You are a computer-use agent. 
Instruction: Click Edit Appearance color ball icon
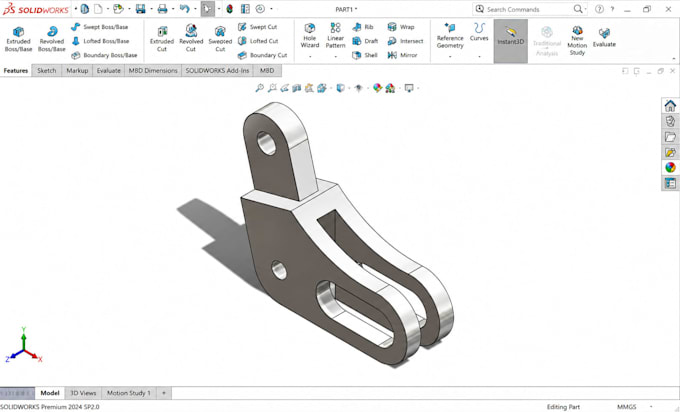[x=377, y=88]
